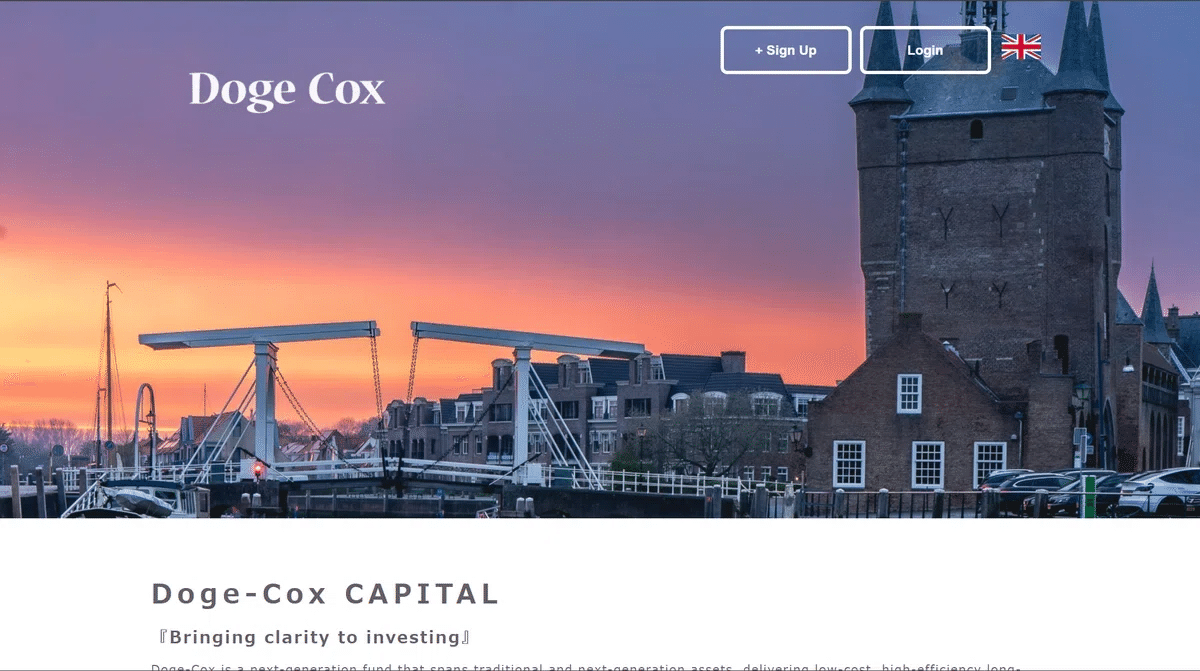This screenshot has width=1200, height=671.
Task: Click the fund description paragraph text
Action: (585, 666)
